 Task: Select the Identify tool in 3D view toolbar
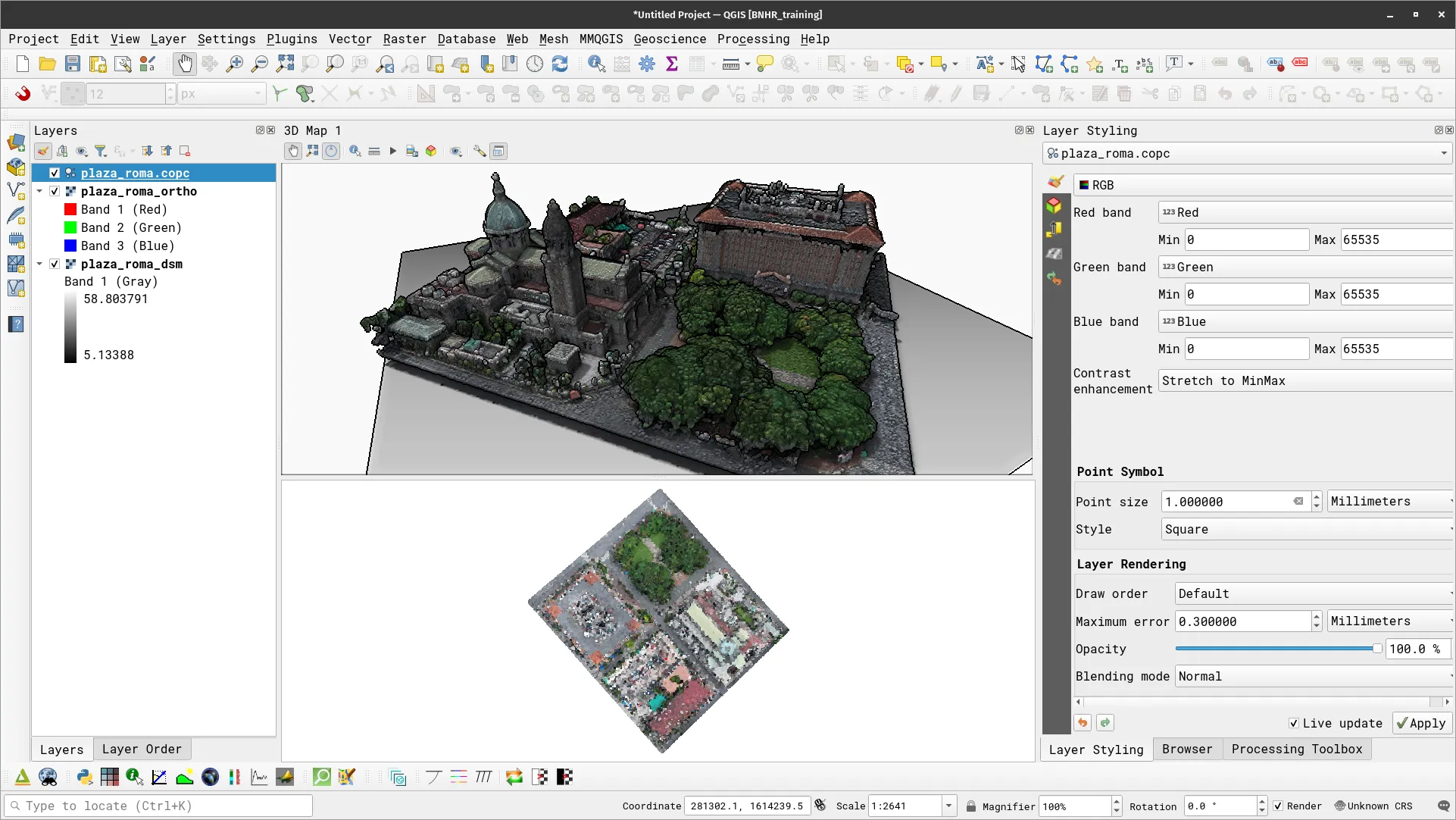[x=355, y=151]
